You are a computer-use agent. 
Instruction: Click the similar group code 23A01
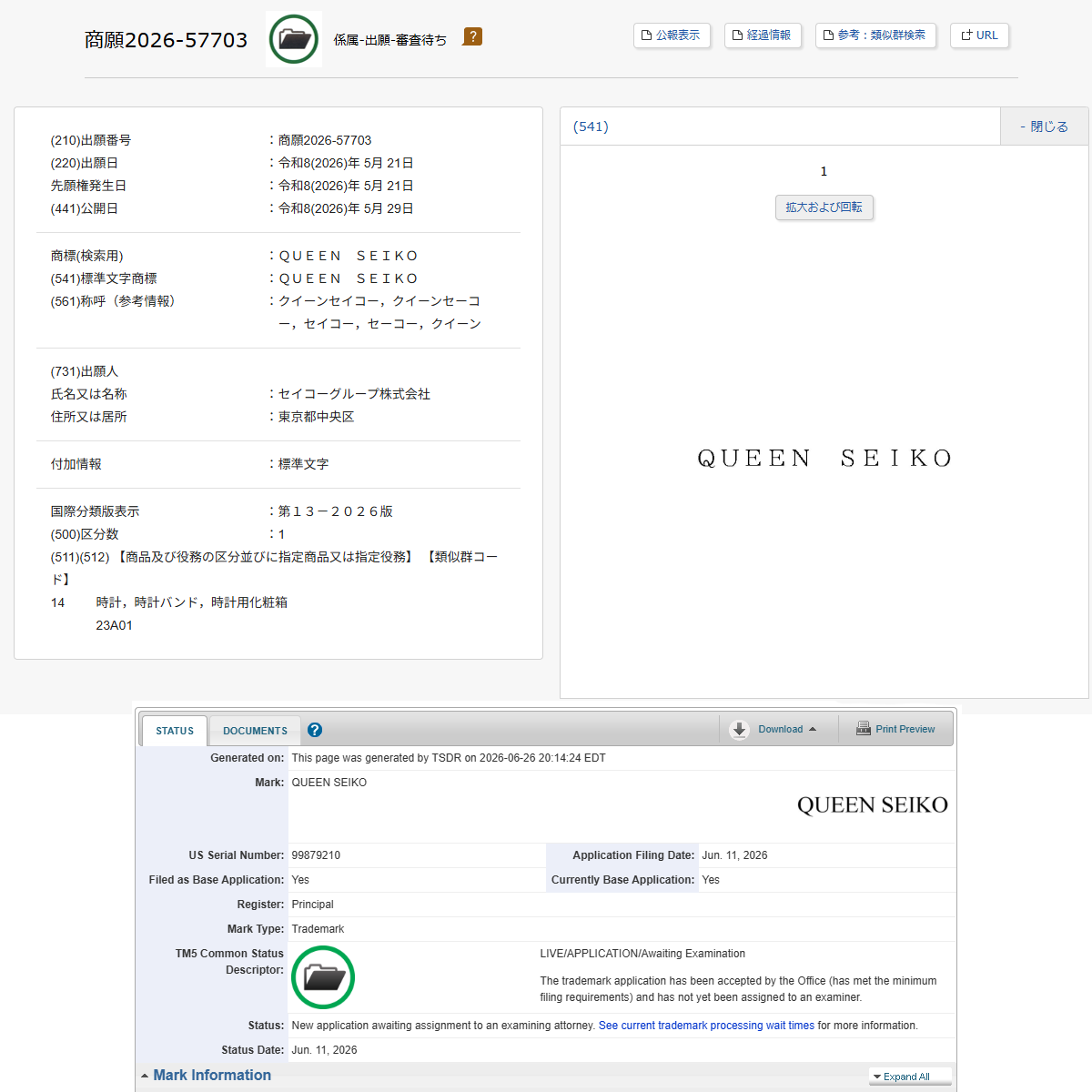pos(115,625)
